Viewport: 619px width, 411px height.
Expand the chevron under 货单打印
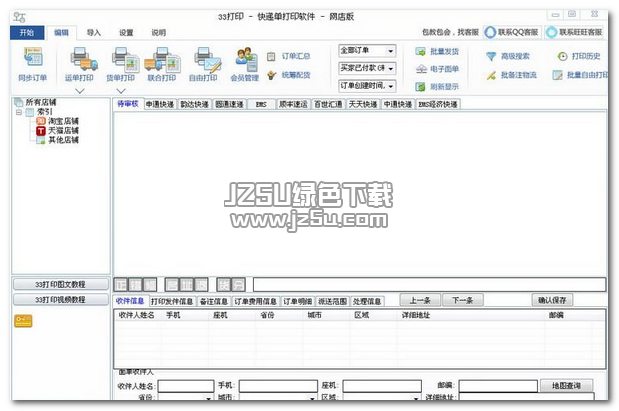click(x=121, y=91)
